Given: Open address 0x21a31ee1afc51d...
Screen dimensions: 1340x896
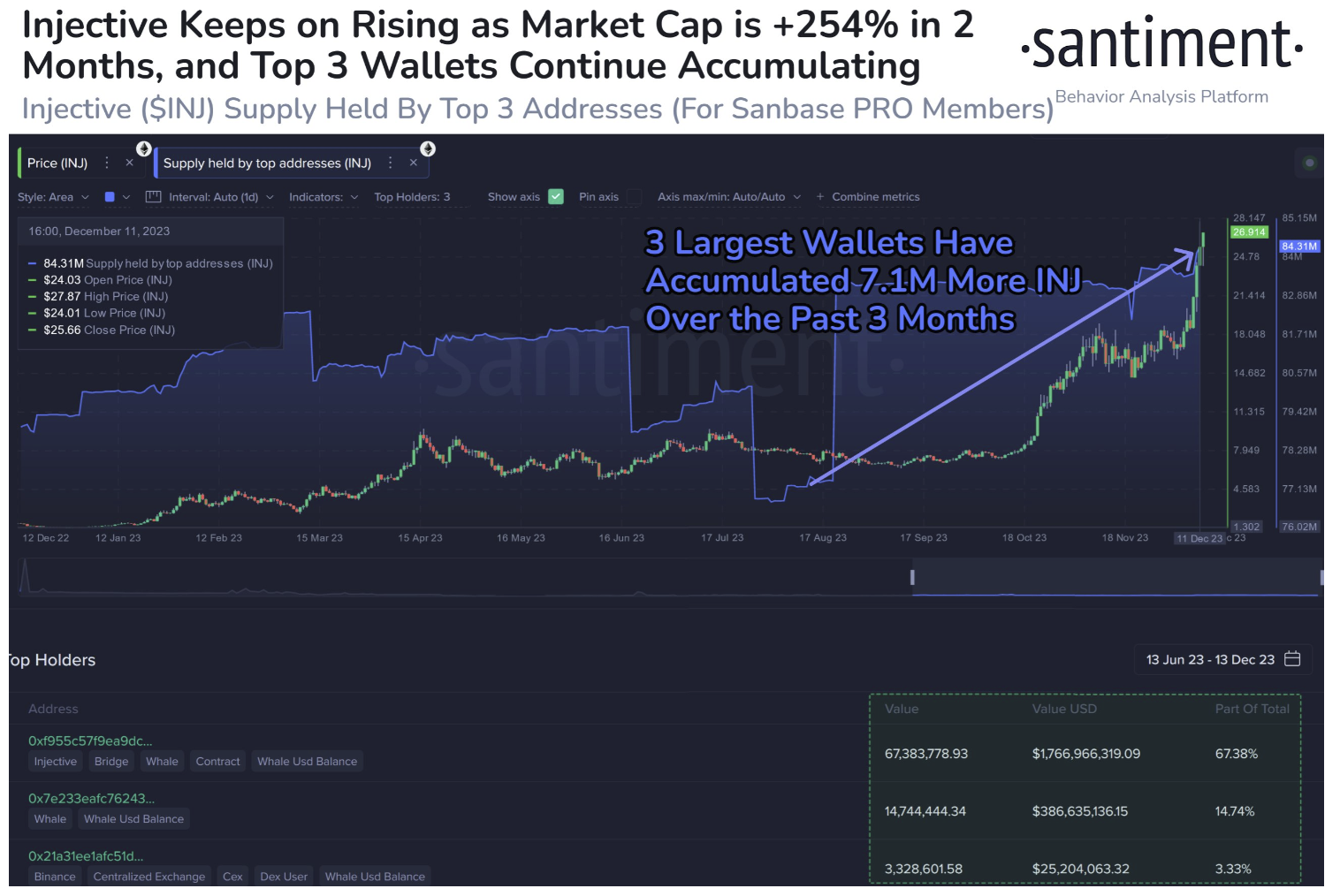Looking at the screenshot, I should pos(86,855).
